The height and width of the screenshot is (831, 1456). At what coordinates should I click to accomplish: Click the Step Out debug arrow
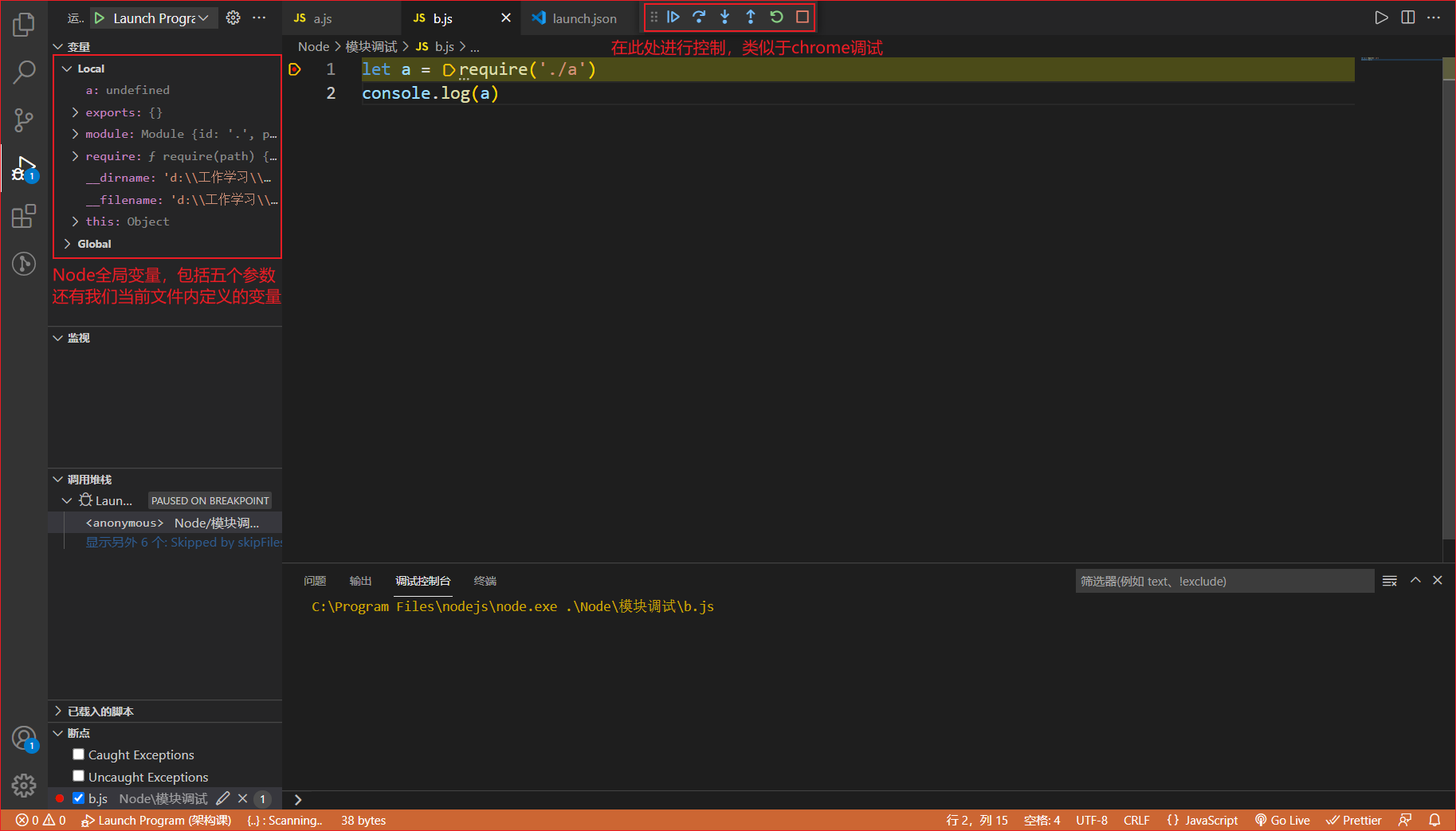click(751, 17)
